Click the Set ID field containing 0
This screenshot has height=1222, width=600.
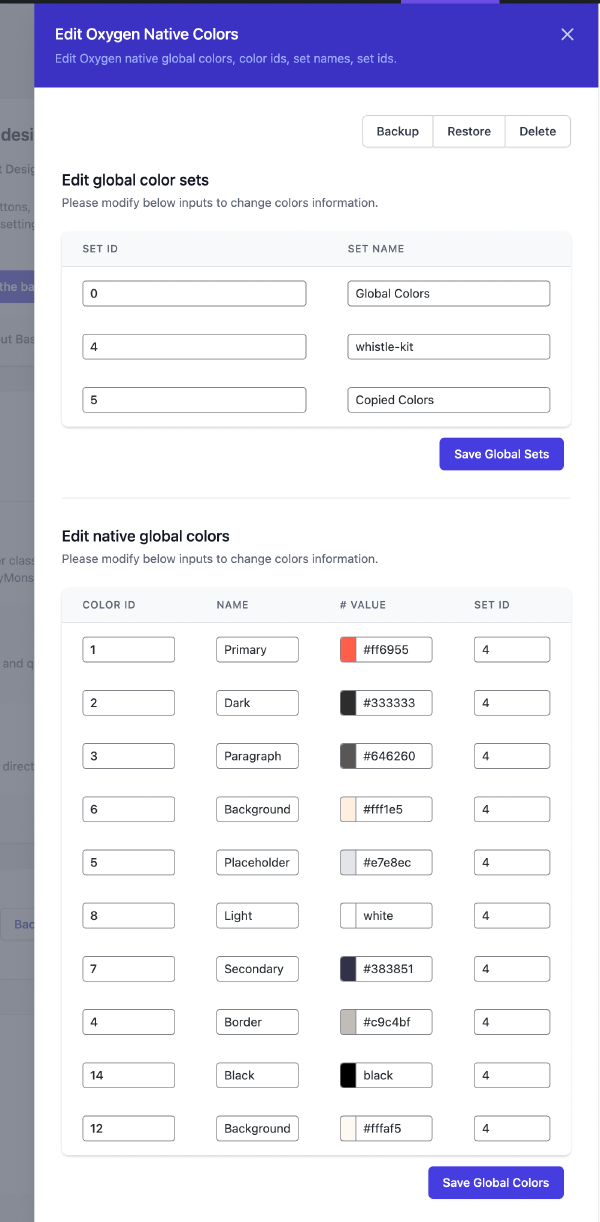193,293
